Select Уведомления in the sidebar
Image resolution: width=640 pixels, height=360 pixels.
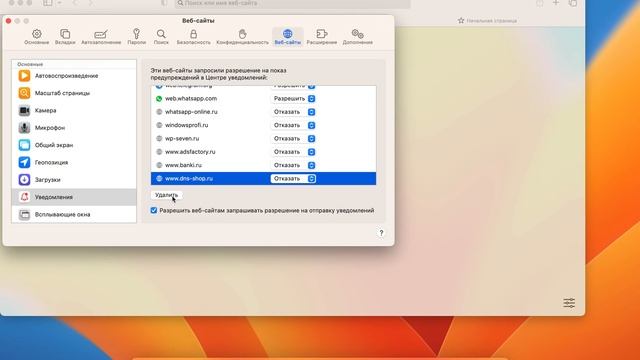pyautogui.click(x=74, y=197)
